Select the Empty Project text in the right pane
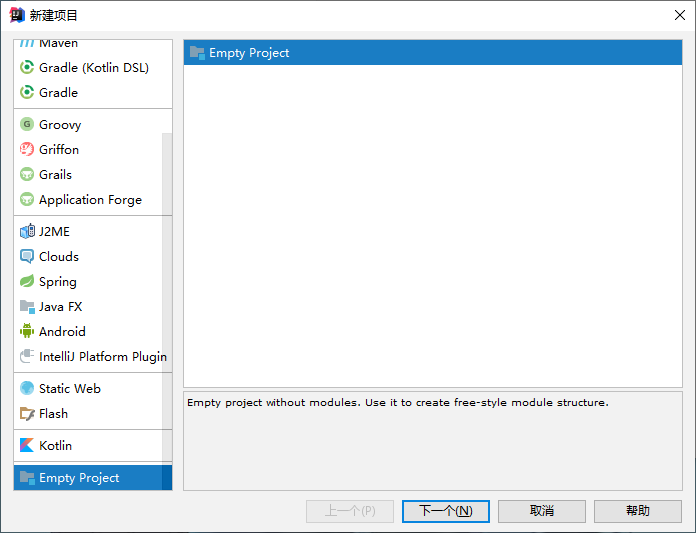This screenshot has width=696, height=533. (249, 53)
